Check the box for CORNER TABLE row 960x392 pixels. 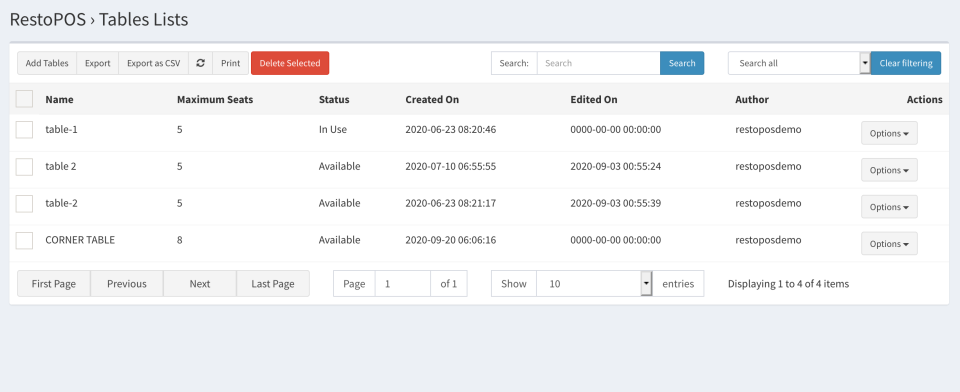[x=24, y=240]
